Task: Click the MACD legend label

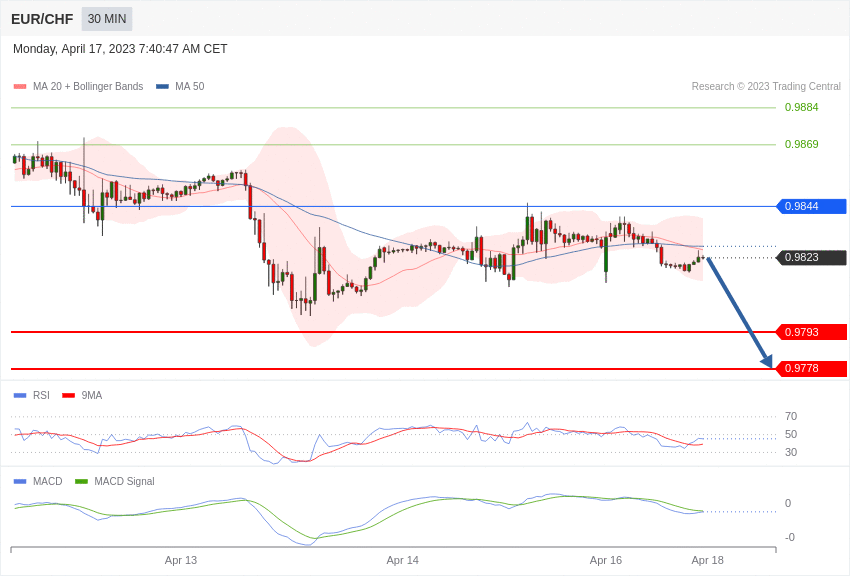Action: (x=48, y=481)
